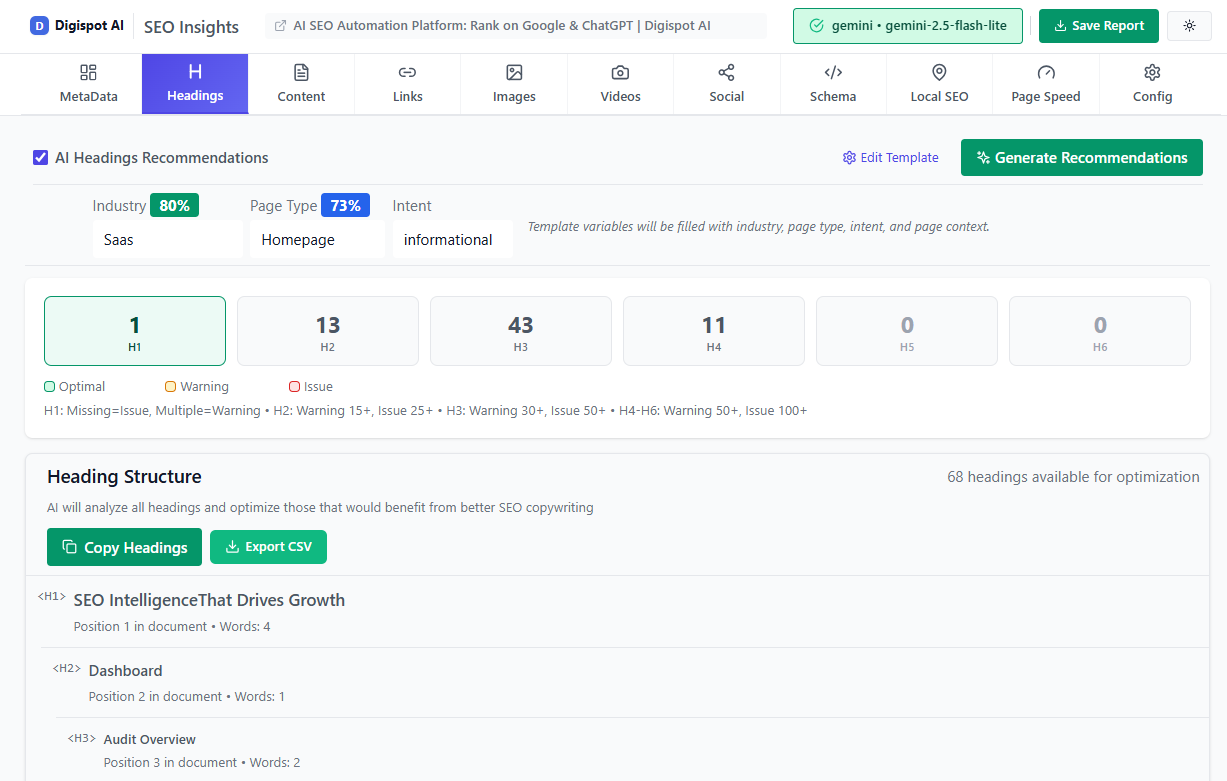Click the Export CSV button
This screenshot has height=781, width=1227.
click(x=268, y=547)
